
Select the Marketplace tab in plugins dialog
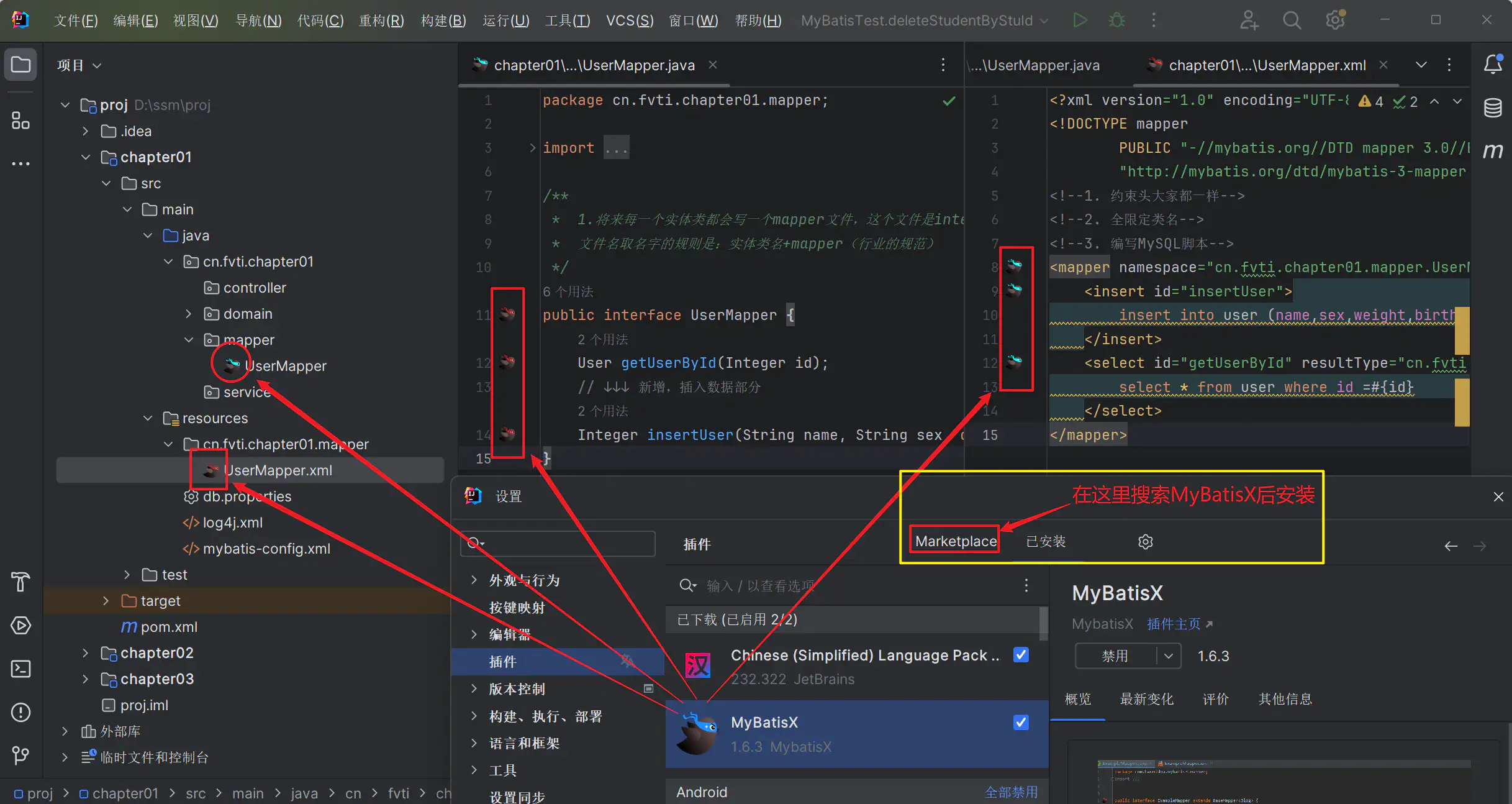[x=955, y=541]
